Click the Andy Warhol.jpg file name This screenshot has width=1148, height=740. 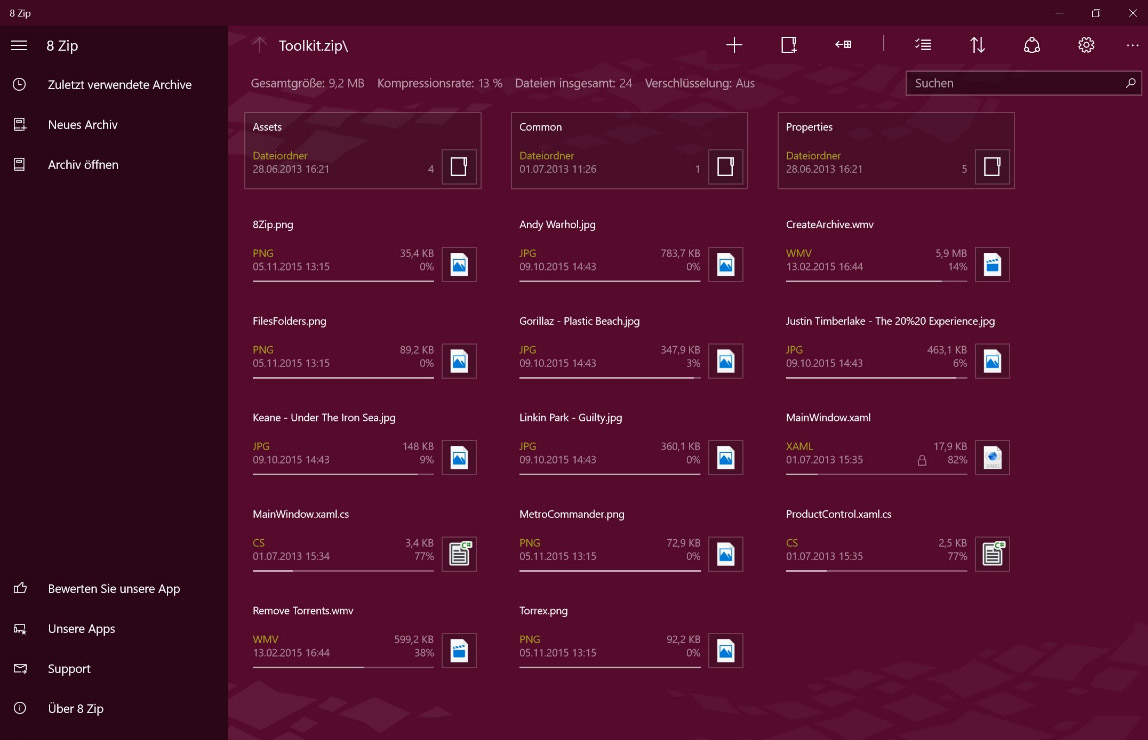(557, 225)
